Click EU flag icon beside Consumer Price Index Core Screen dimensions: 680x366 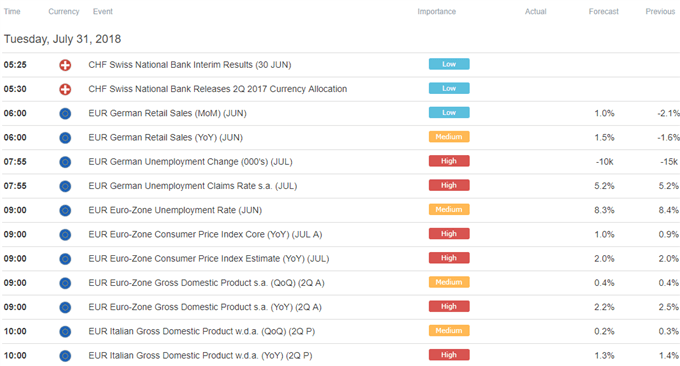65,235
